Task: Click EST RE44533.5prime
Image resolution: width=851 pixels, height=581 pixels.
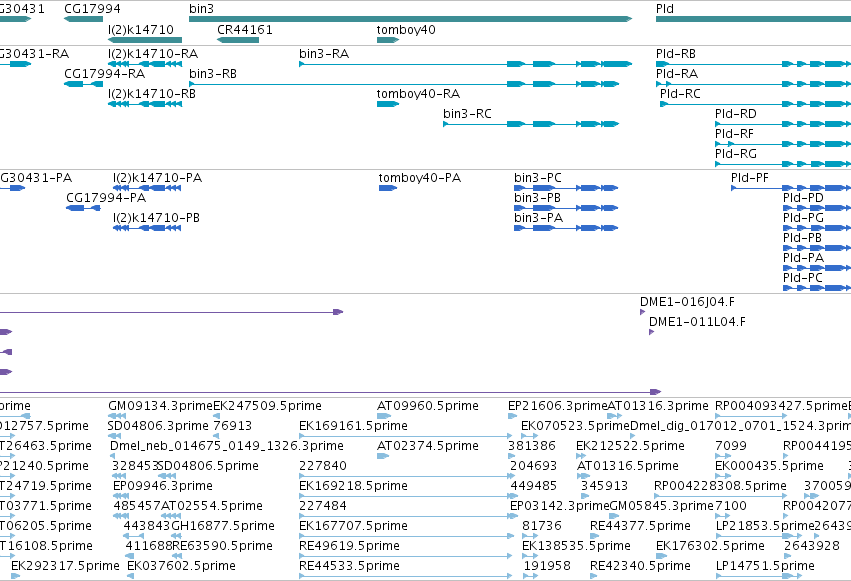Action: point(405,576)
